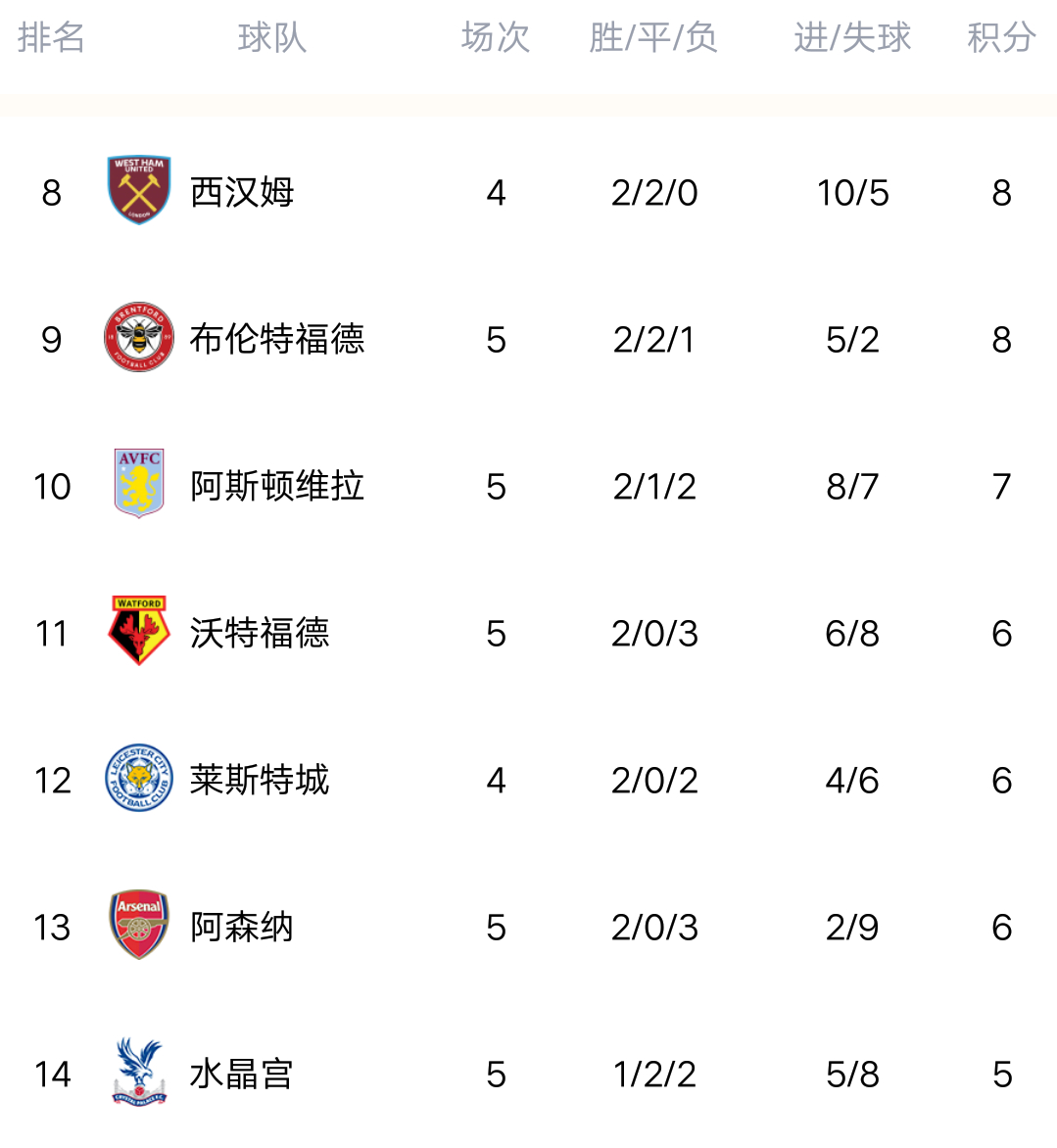
Task: Open team page for 西汉姆
Action: pos(242,193)
